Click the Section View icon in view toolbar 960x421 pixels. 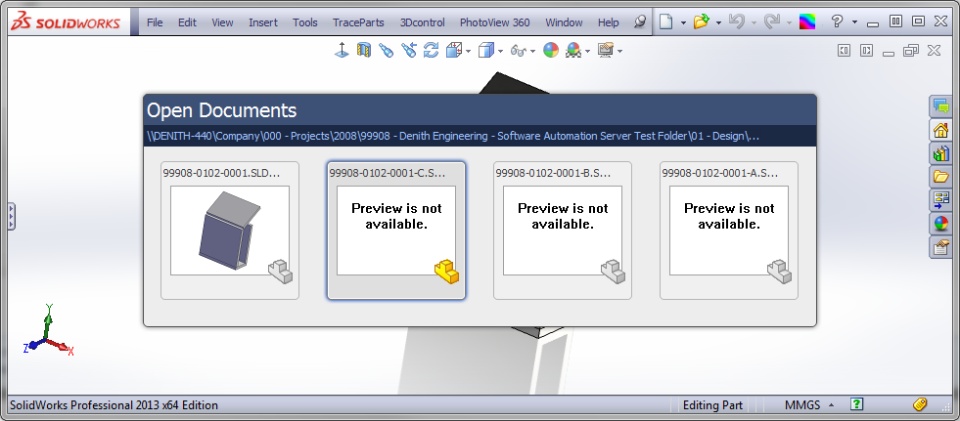pyautogui.click(x=364, y=50)
